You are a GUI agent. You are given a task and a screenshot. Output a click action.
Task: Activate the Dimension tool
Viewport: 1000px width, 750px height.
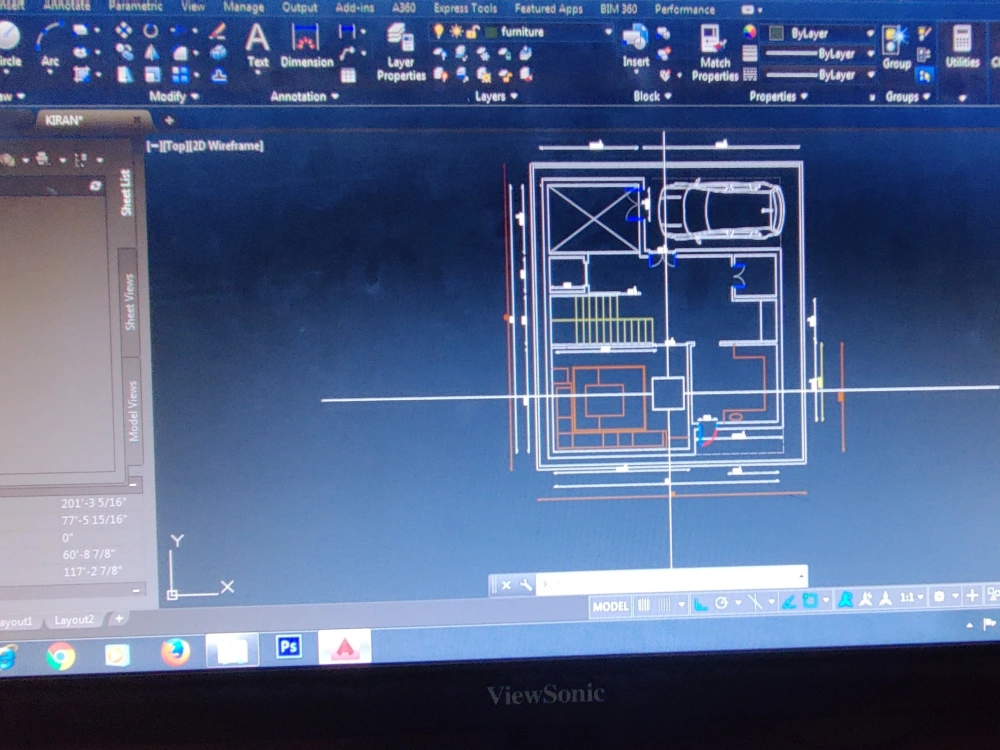[306, 46]
